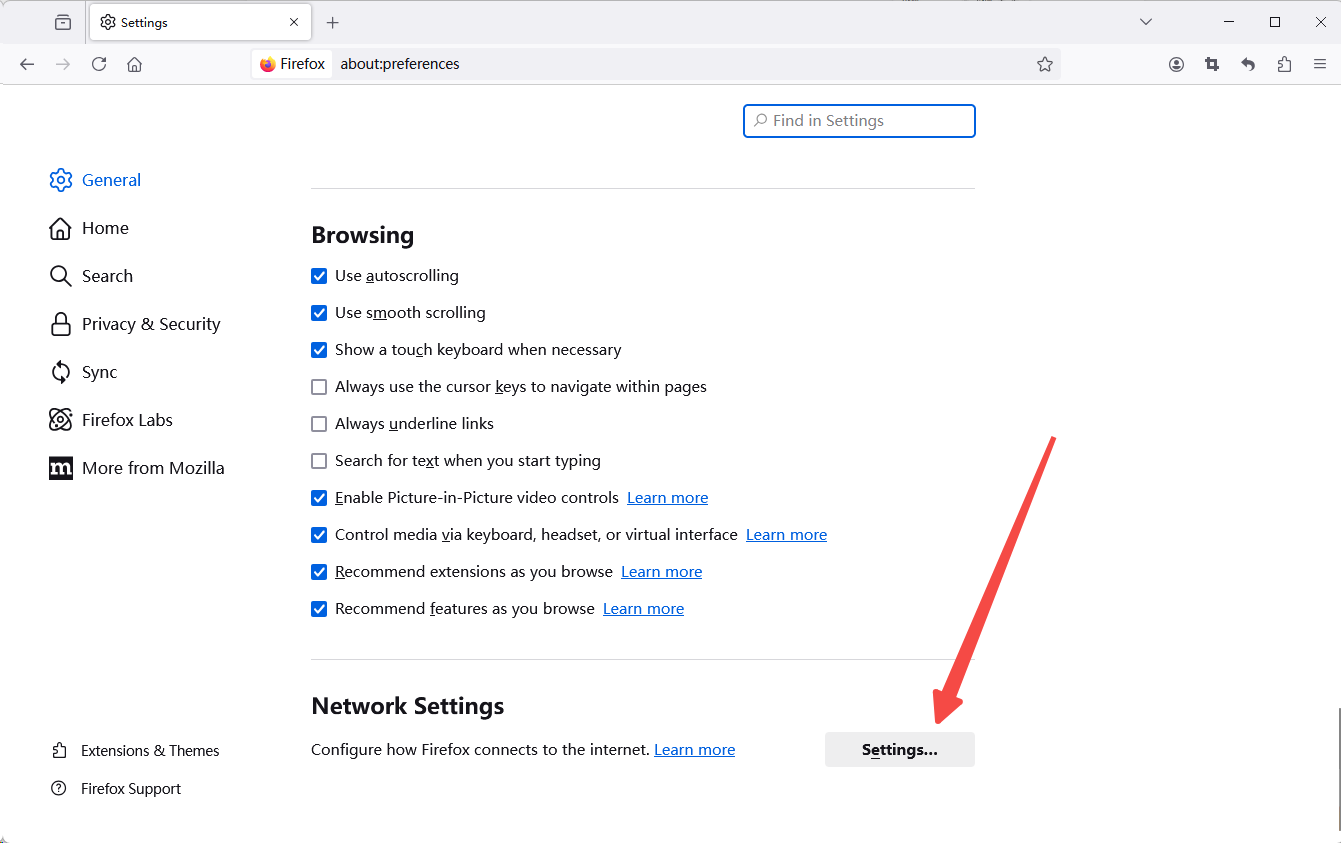Click the Find in Settings search field
The width and height of the screenshot is (1341, 843).
859,121
